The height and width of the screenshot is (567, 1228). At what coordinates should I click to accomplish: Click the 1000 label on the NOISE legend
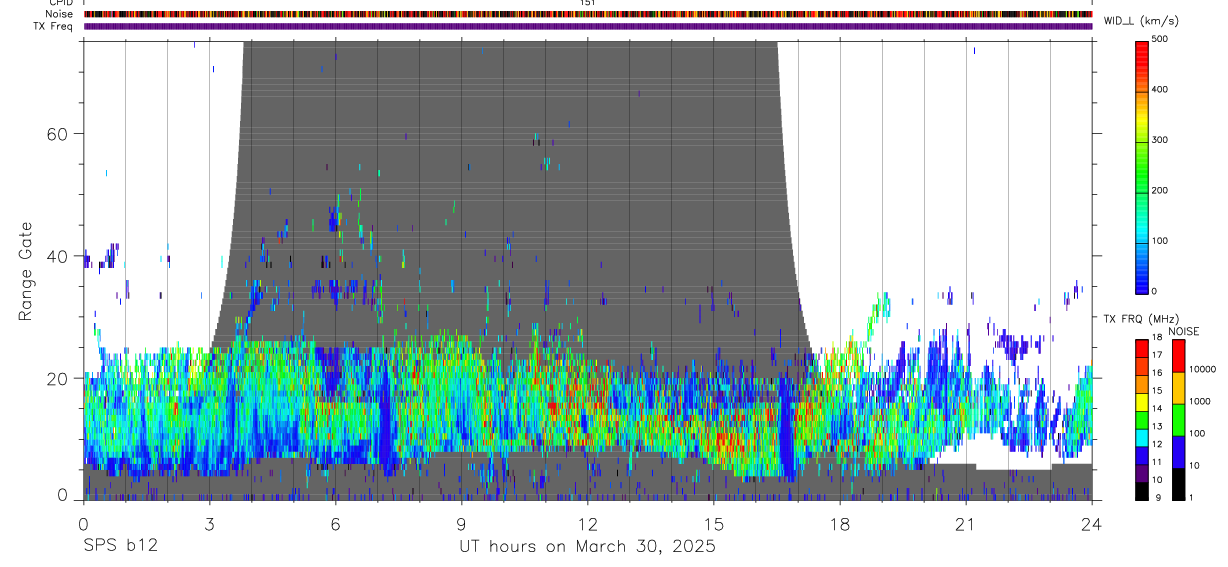point(1199,401)
